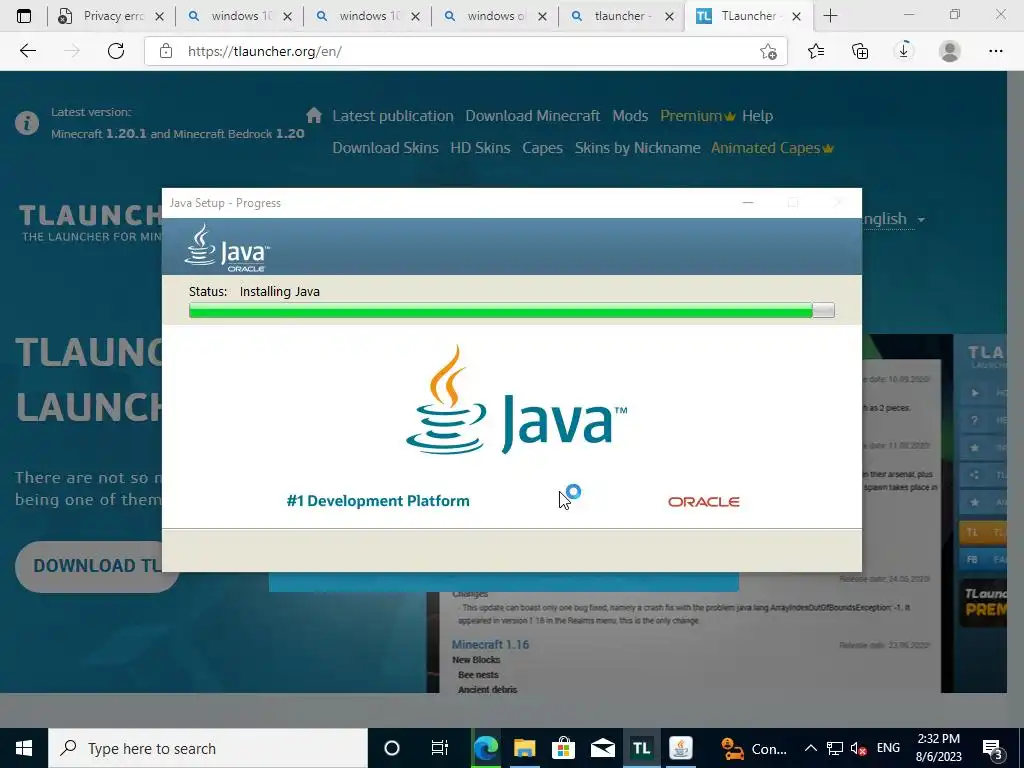
Task: Open network status tray icon
Action: [x=835, y=748]
